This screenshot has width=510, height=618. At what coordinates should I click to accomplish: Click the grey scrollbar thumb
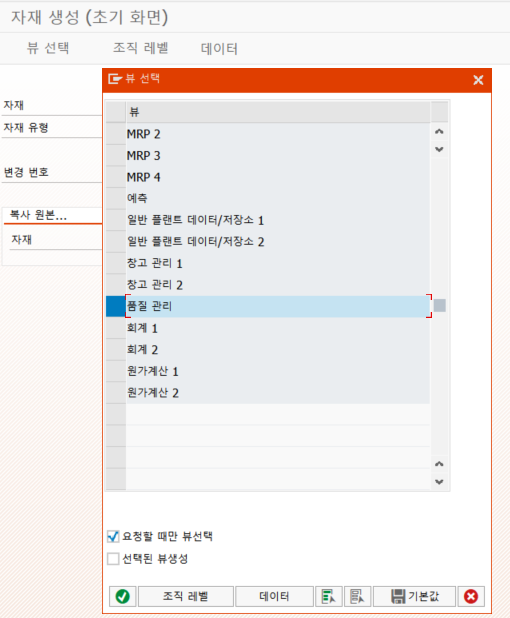point(439,305)
